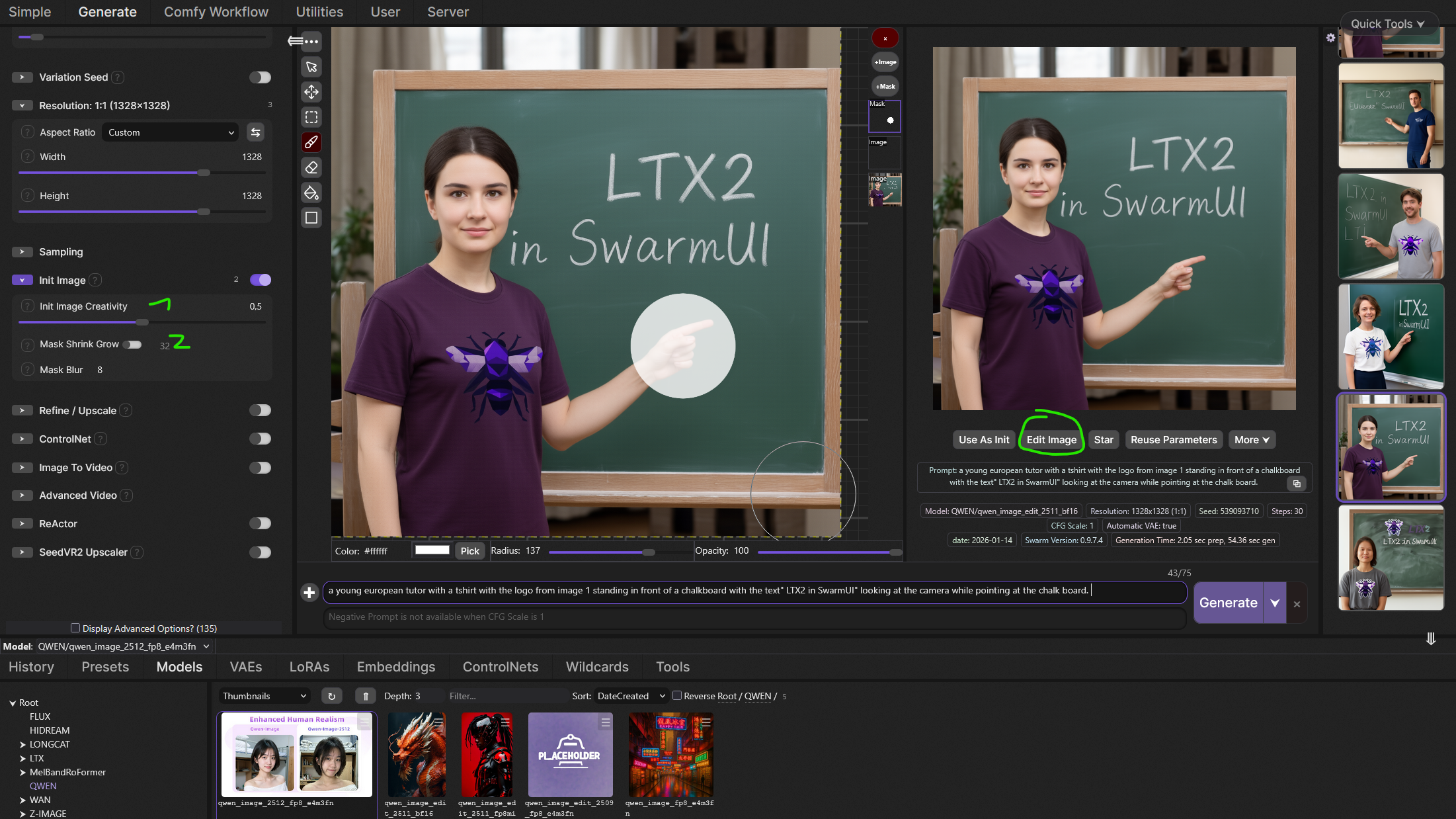Image resolution: width=1456 pixels, height=819 pixels.
Task: Pick the general arrow cursor tool
Action: click(311, 67)
